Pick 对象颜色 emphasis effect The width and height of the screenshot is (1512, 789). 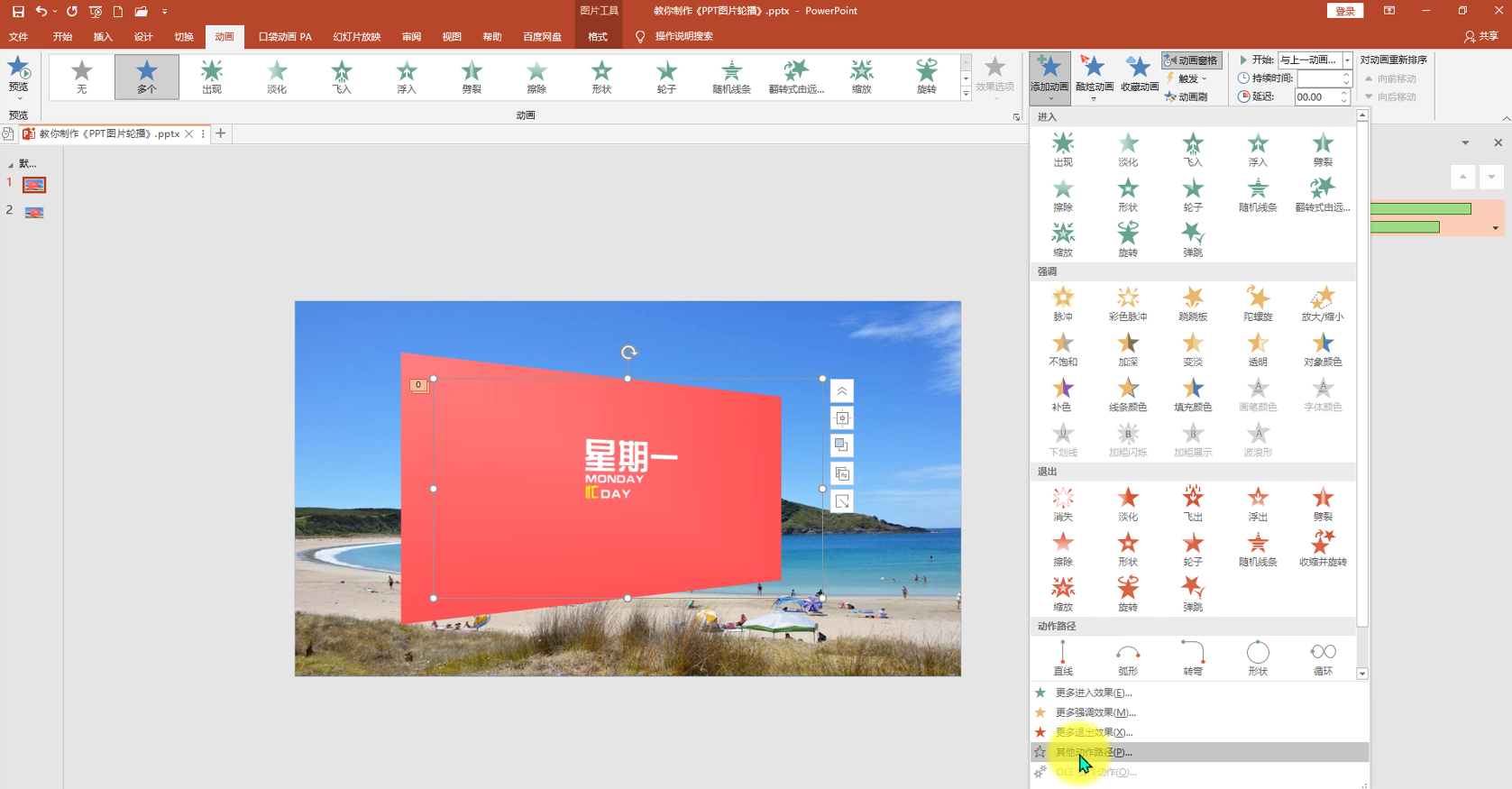[1323, 349]
